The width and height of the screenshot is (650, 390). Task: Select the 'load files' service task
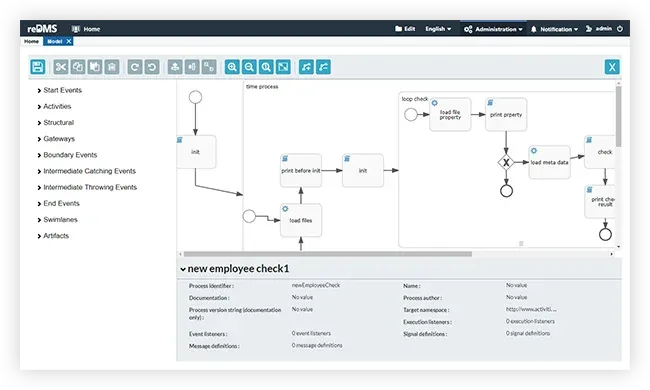coord(301,220)
